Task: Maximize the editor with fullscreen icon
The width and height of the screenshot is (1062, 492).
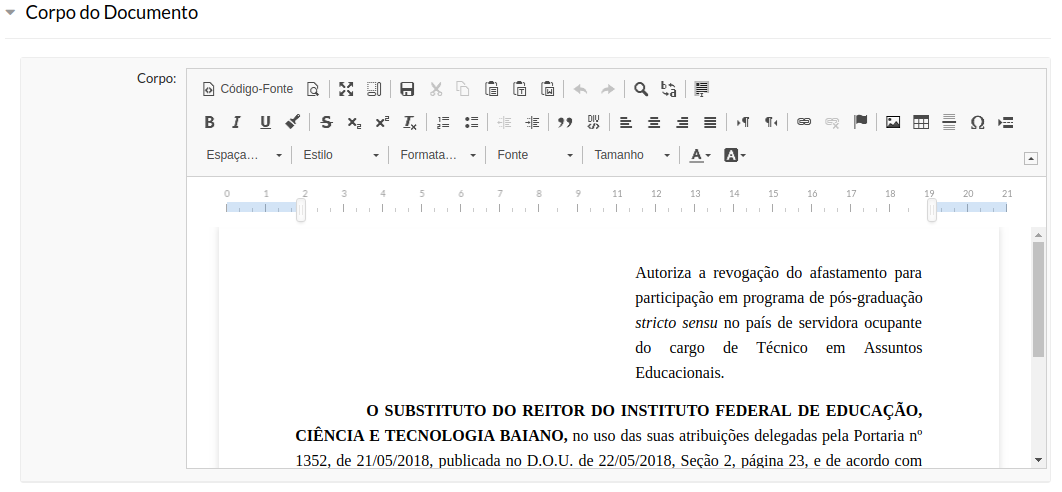Action: (x=346, y=89)
